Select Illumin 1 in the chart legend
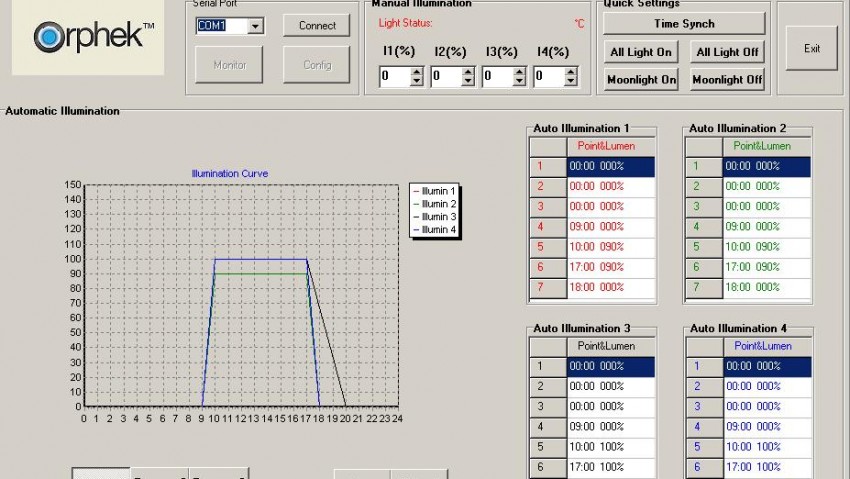850x479 pixels. click(x=435, y=191)
